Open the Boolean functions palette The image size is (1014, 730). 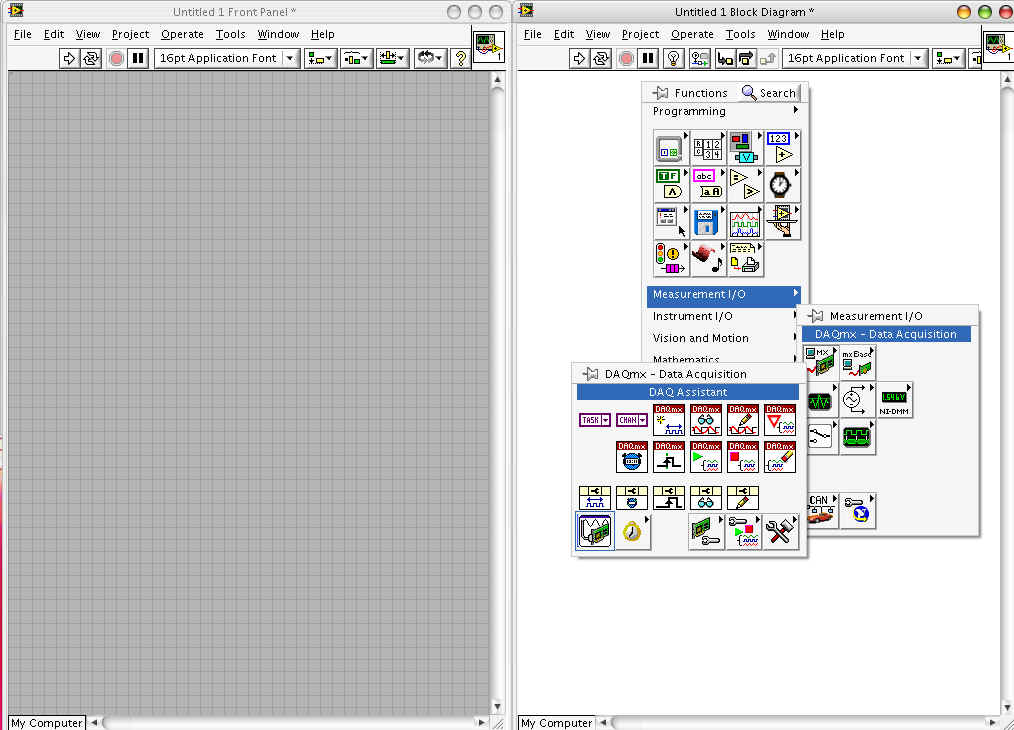pyautogui.click(x=669, y=184)
